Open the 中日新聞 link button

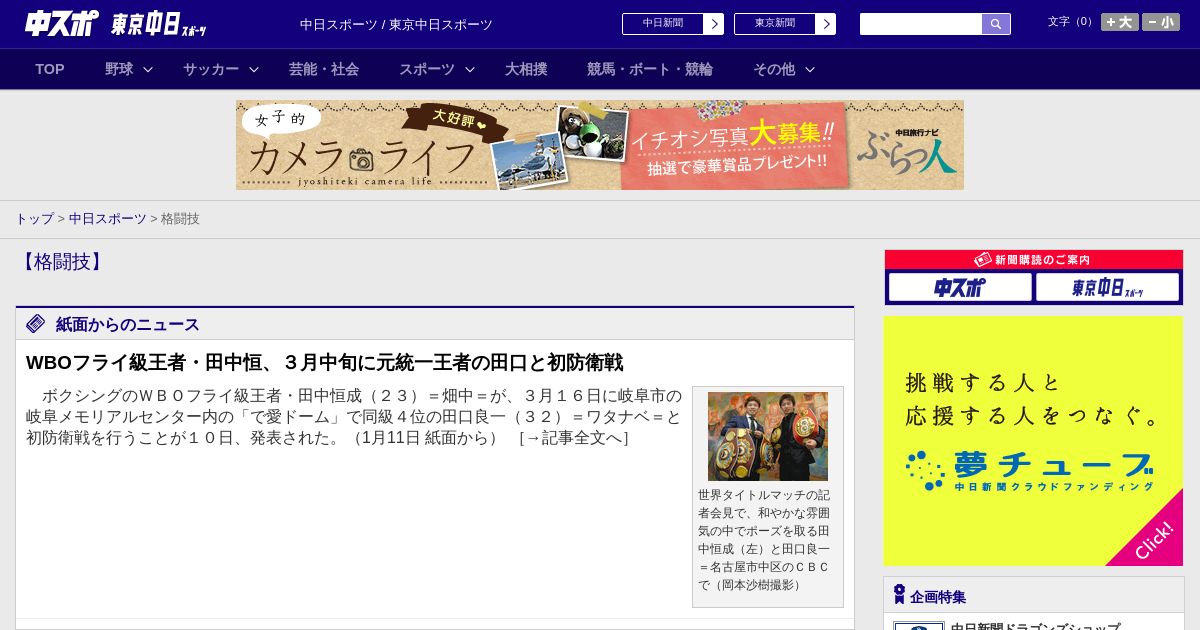coord(662,24)
